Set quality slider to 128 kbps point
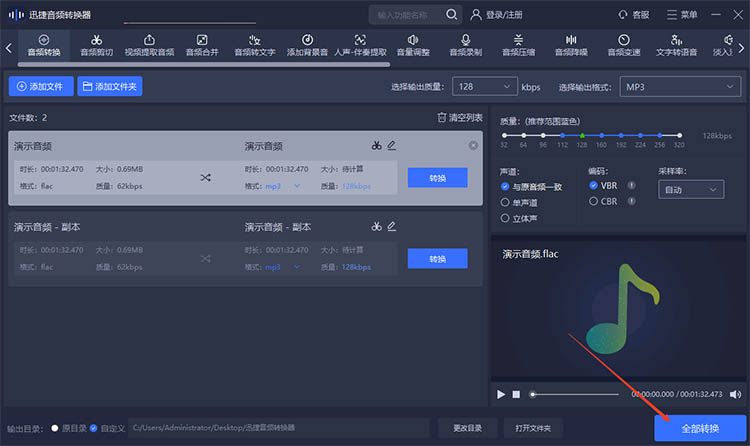750x446 pixels. click(582, 135)
